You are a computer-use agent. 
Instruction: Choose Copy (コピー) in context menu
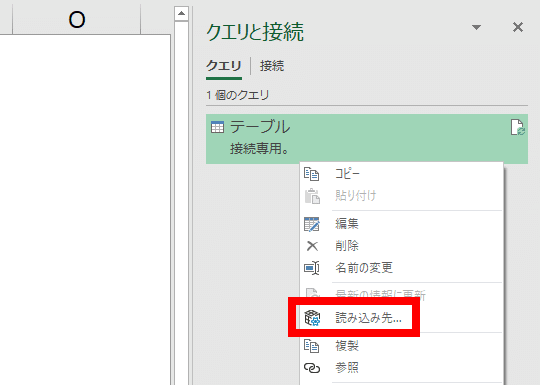(x=347, y=174)
